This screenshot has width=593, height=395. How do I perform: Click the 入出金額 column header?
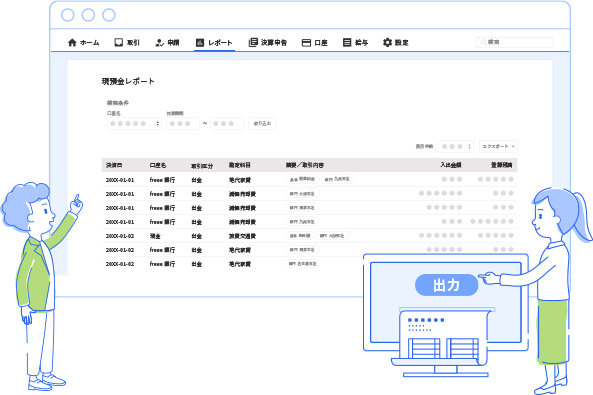click(451, 165)
